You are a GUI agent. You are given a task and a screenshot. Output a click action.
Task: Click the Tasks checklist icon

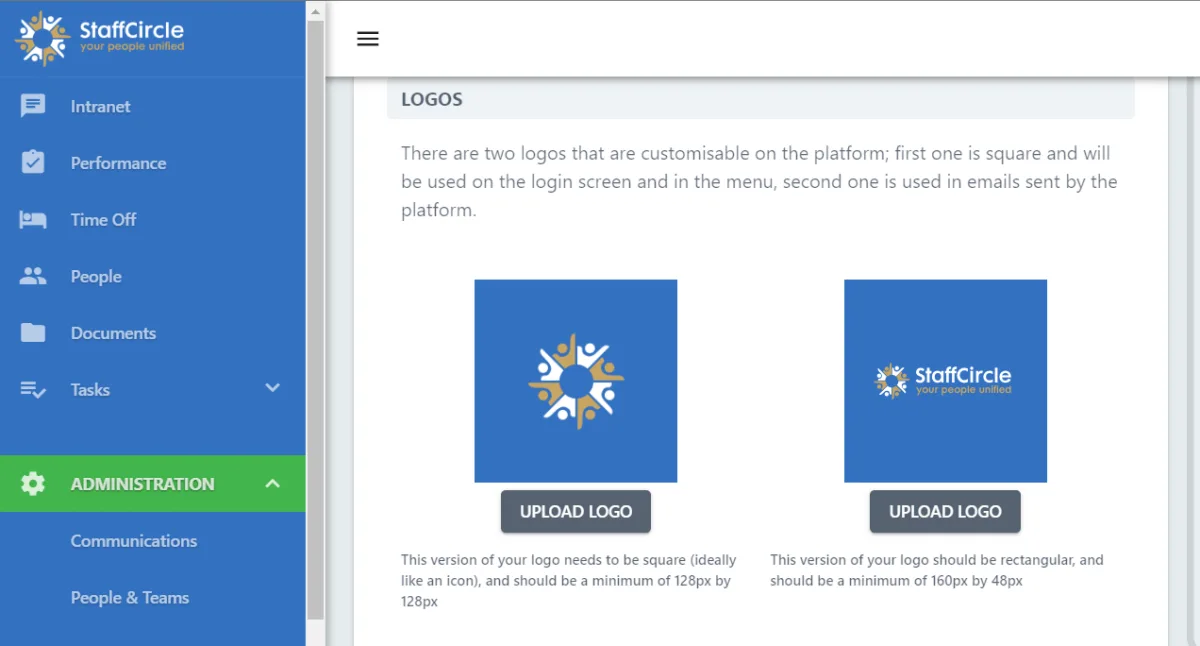(33, 390)
